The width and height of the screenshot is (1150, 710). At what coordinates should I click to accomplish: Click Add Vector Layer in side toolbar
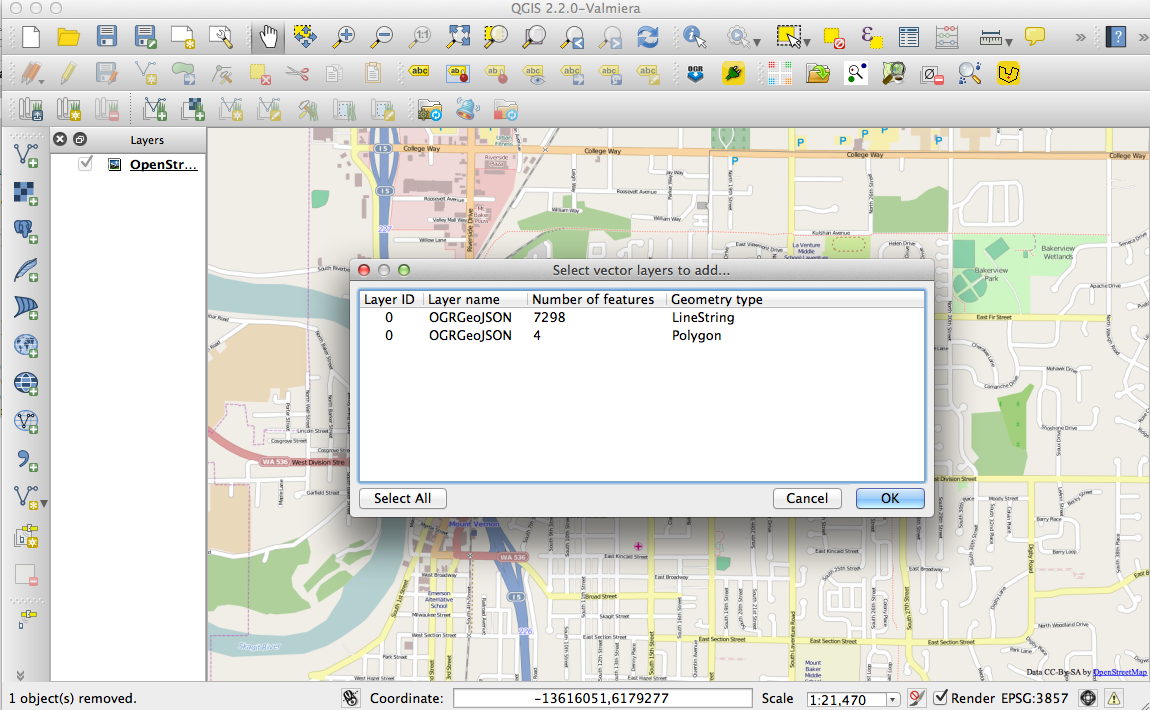26,155
